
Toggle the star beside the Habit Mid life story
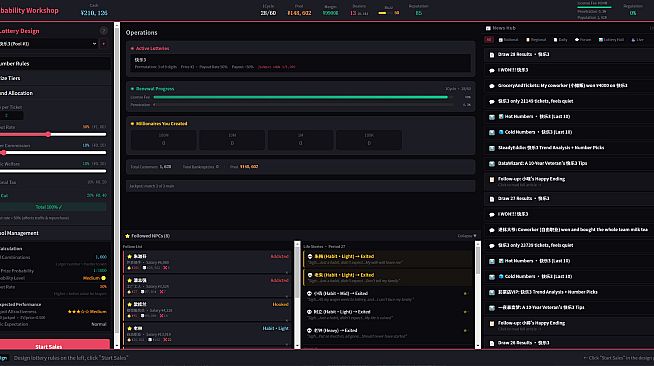465,293
